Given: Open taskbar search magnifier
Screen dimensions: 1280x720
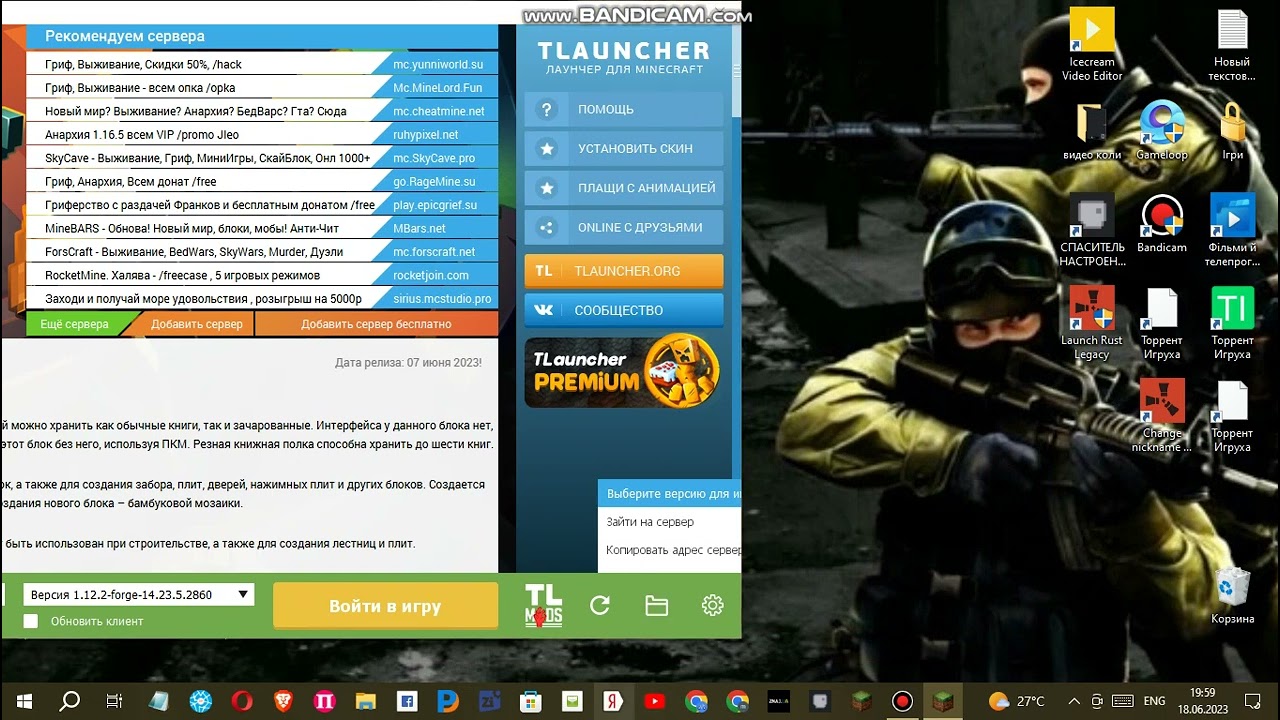Looking at the screenshot, I should pyautogui.click(x=69, y=701).
